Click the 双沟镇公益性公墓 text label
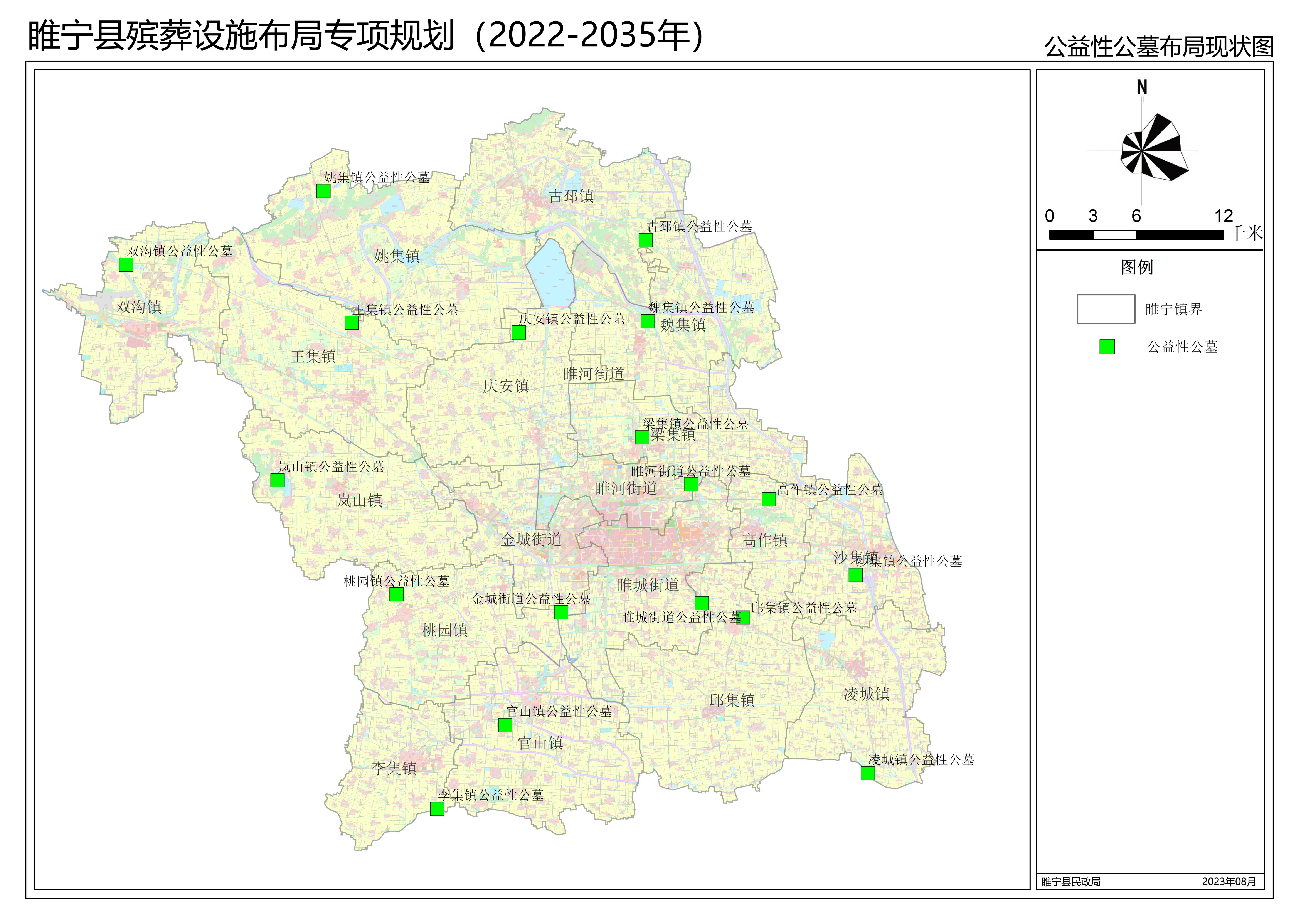 tap(180, 251)
